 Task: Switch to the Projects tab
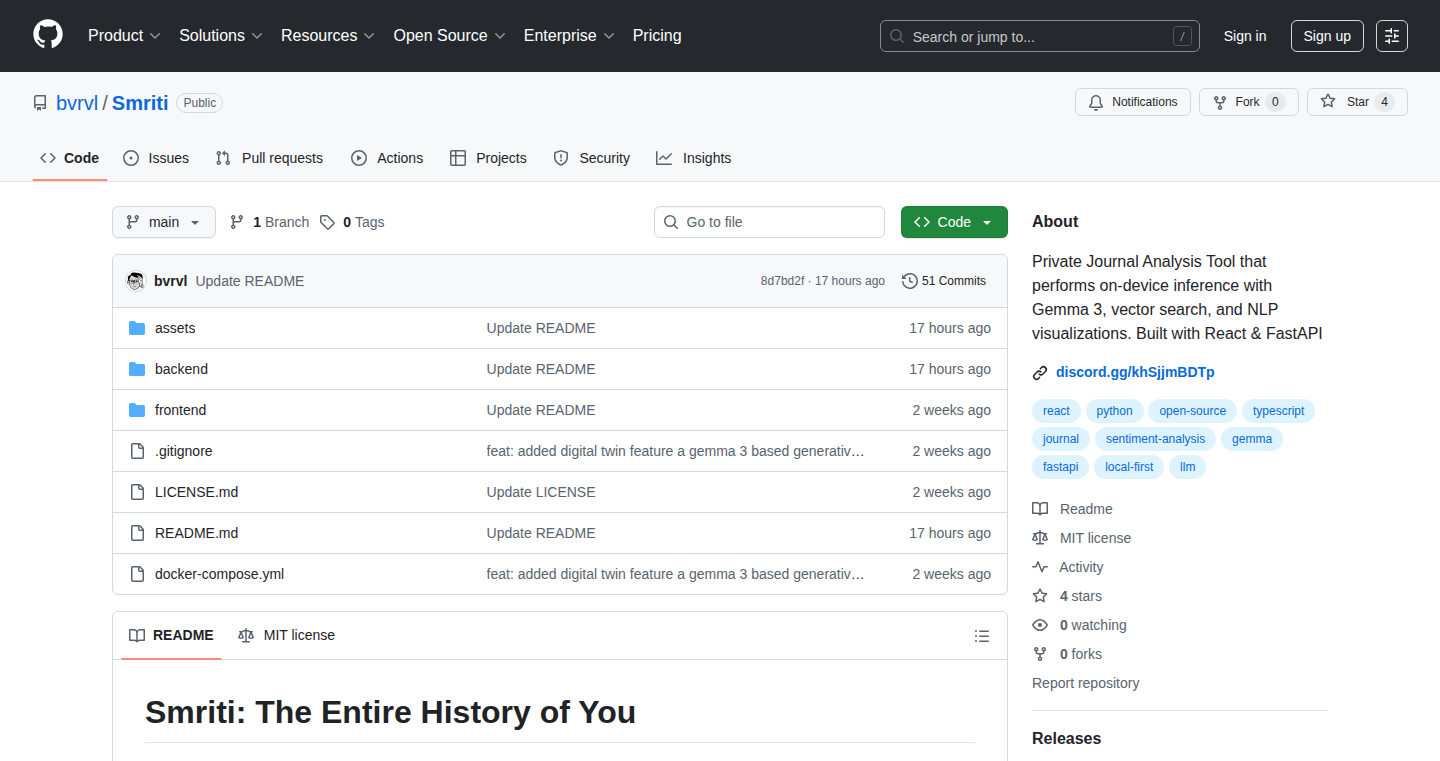tap(488, 158)
